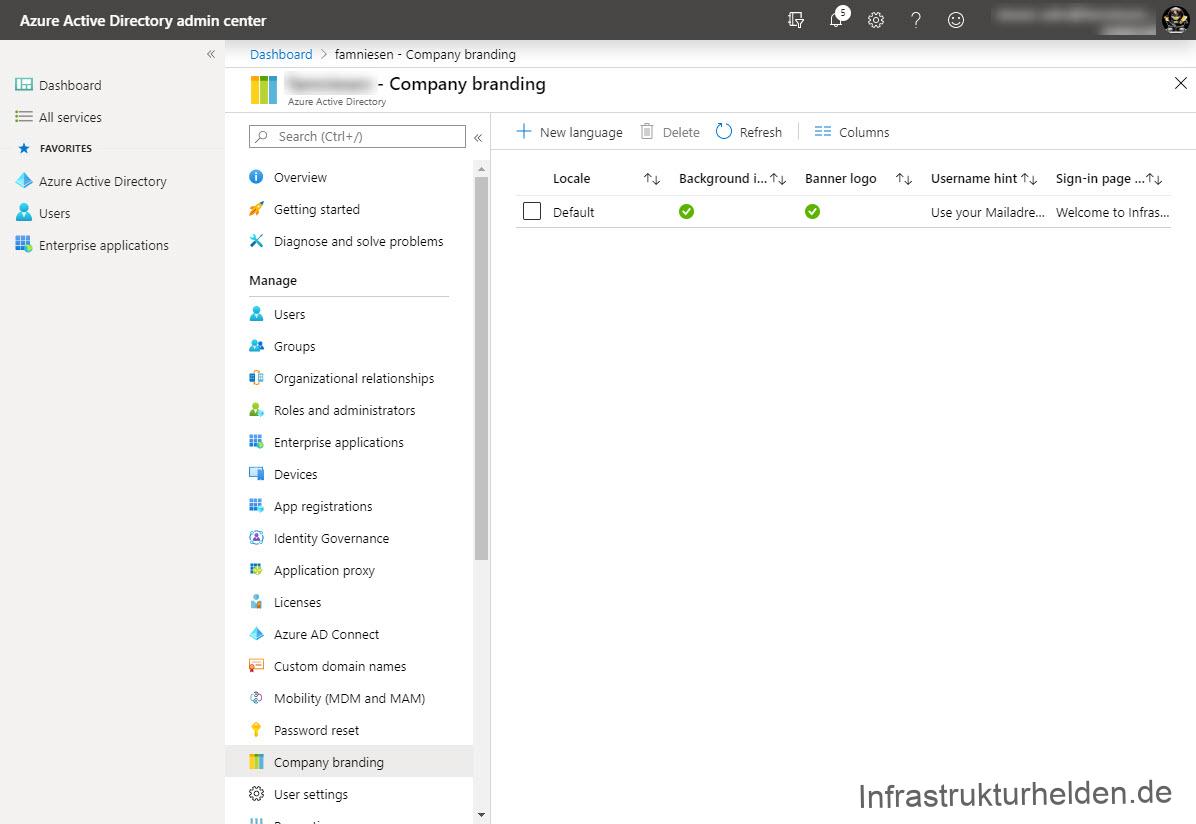Click the 'Use your Mailadre...' username hint cell
The image size is (1196, 824).
coord(987,212)
